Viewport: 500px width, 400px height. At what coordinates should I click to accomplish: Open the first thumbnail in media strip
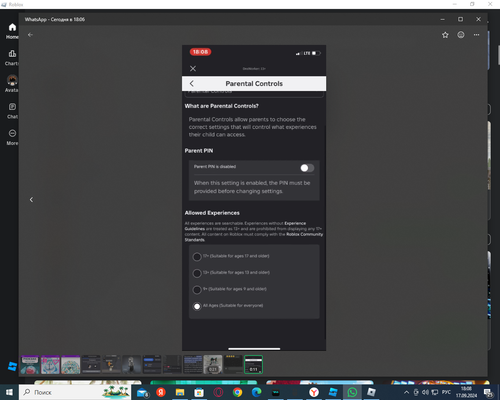coord(30,365)
